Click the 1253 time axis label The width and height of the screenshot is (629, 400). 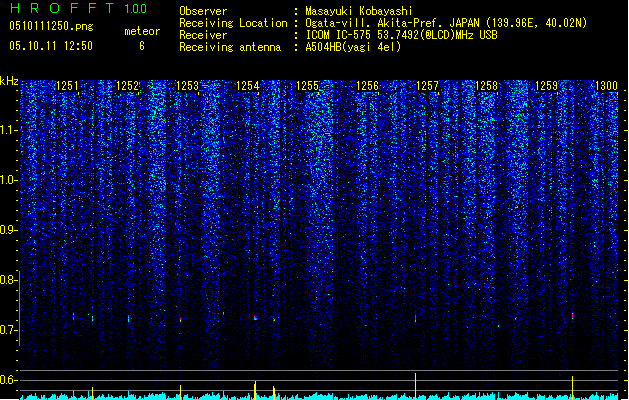[x=187, y=86]
